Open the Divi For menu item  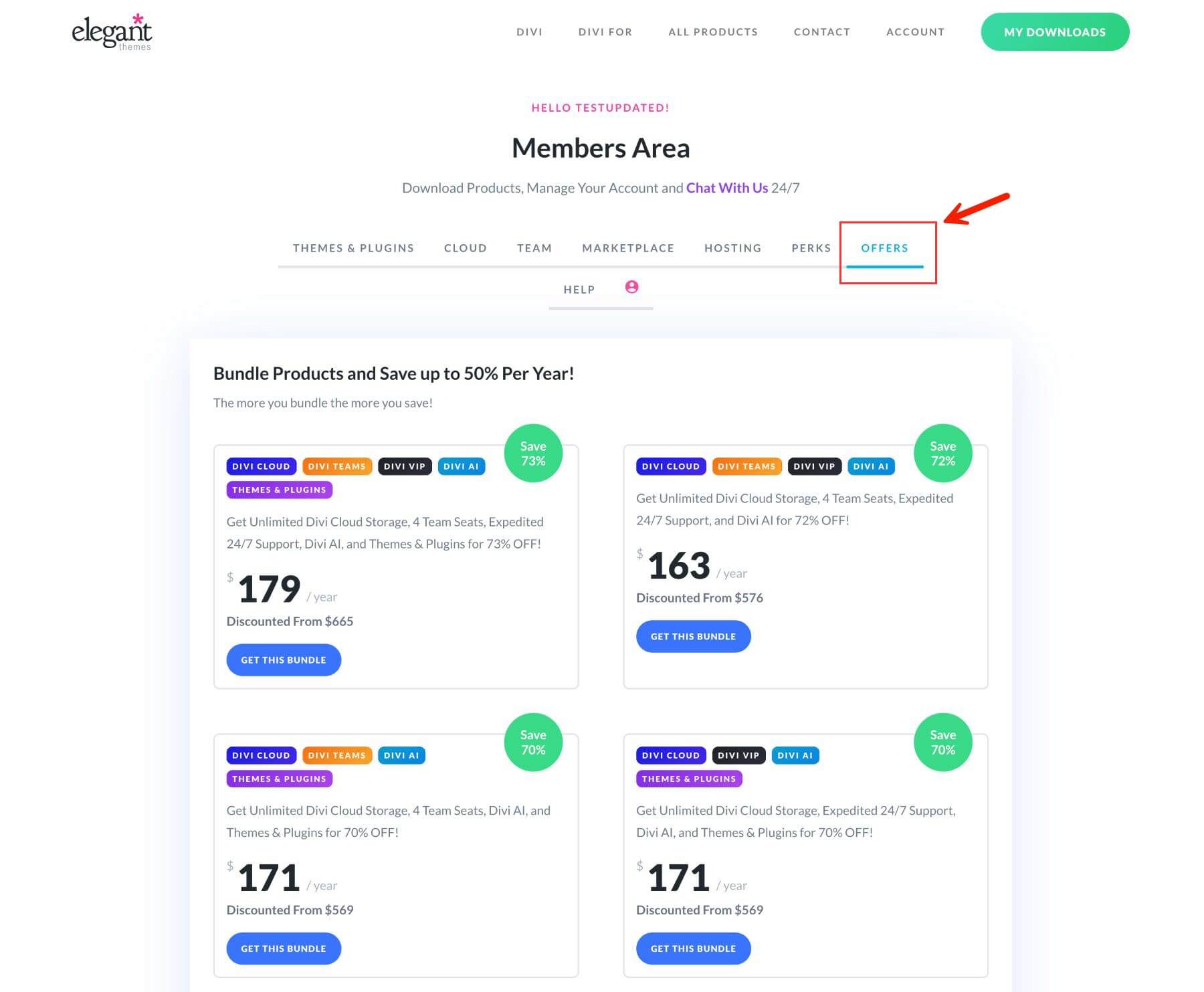[605, 31]
